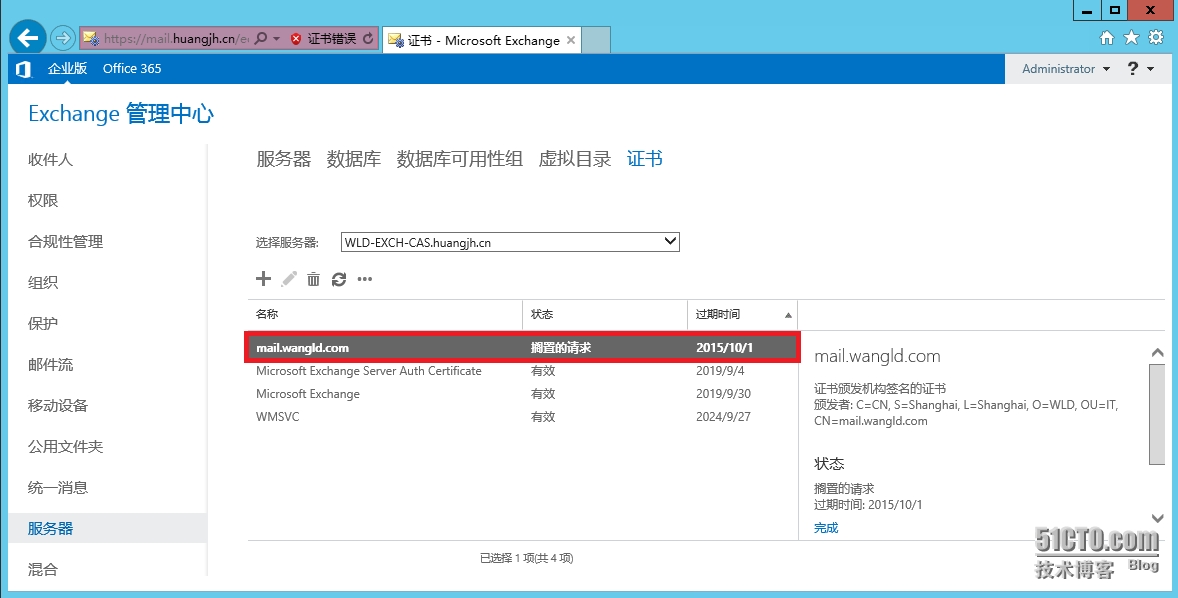This screenshot has height=598, width=1178.
Task: Click the refresh icon in address bar
Action: click(x=368, y=38)
